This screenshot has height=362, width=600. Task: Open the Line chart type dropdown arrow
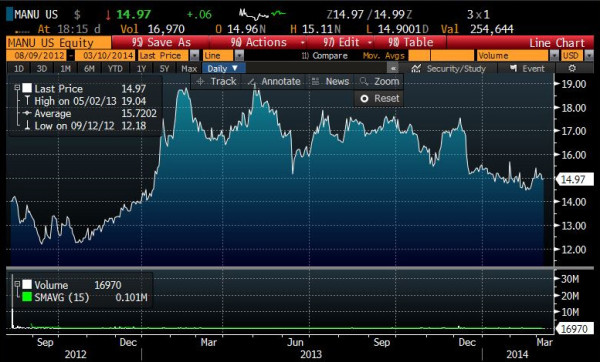point(239,56)
